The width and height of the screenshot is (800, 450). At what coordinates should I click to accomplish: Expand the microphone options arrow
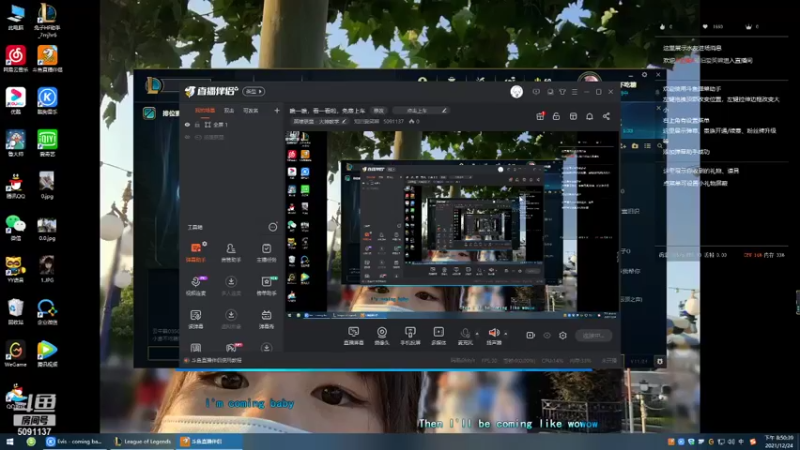[477, 334]
